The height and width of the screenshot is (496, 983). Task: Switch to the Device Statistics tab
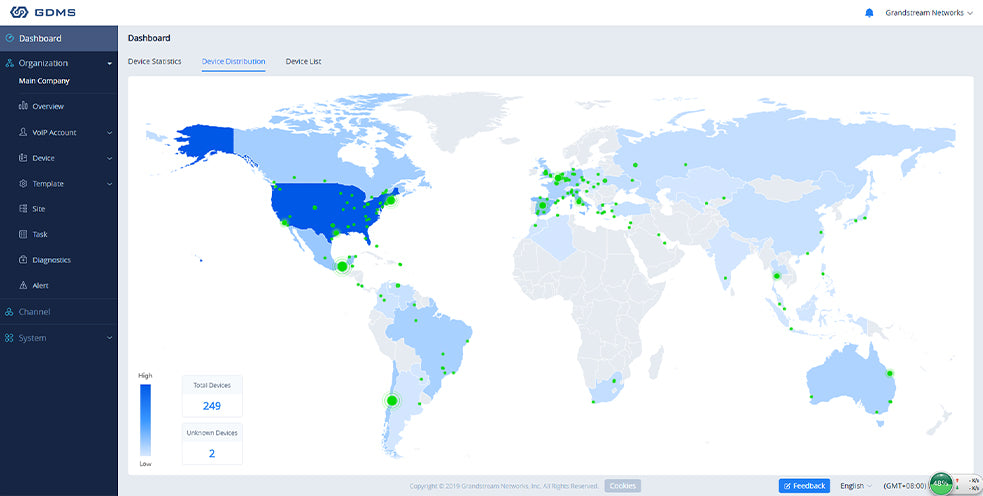(x=154, y=61)
